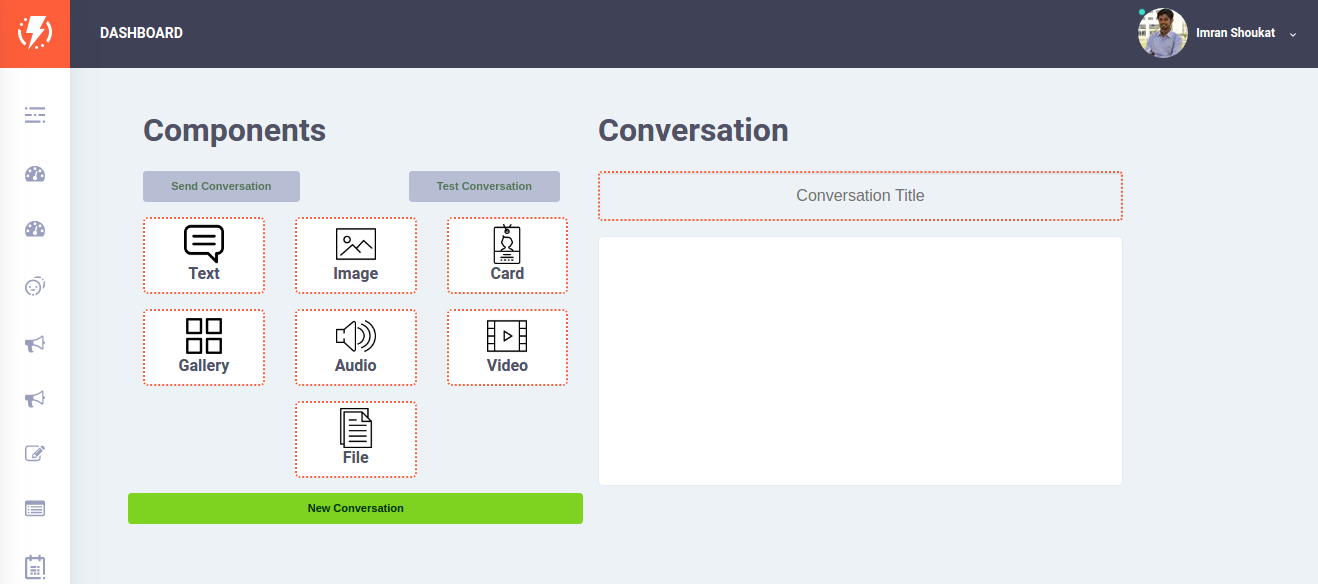Click the Conversation Title input field
This screenshot has height=584, width=1318.
tap(860, 195)
